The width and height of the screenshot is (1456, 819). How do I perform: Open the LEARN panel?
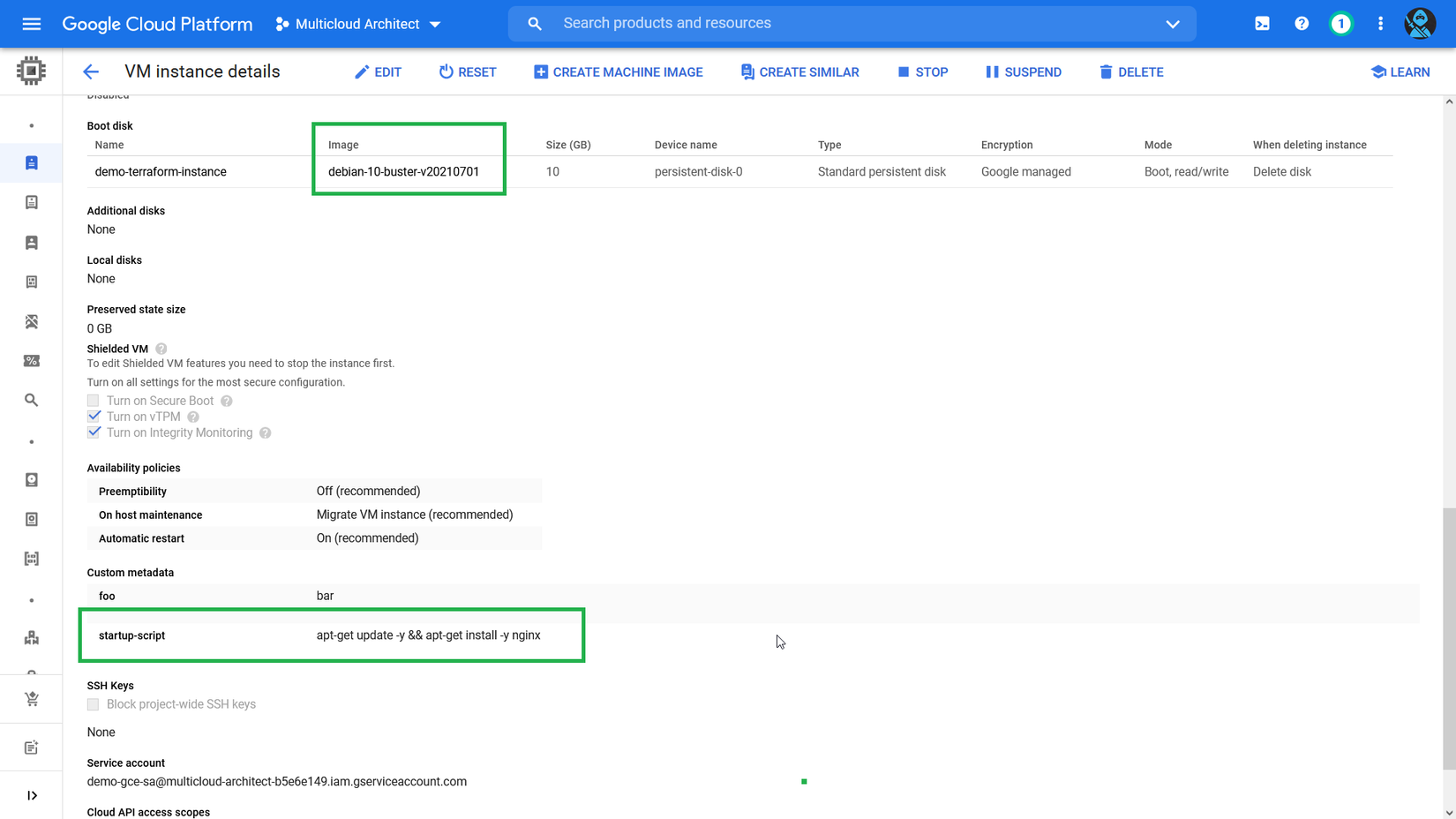pos(1400,72)
